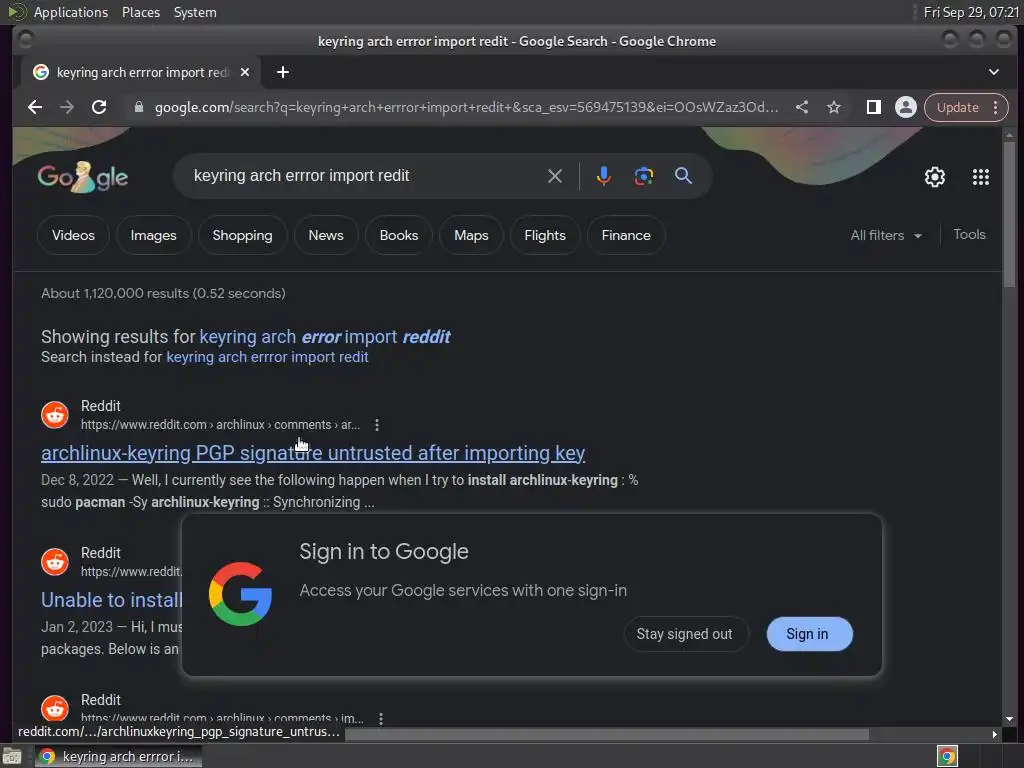Open more options for third Reddit result

[x=381, y=718]
